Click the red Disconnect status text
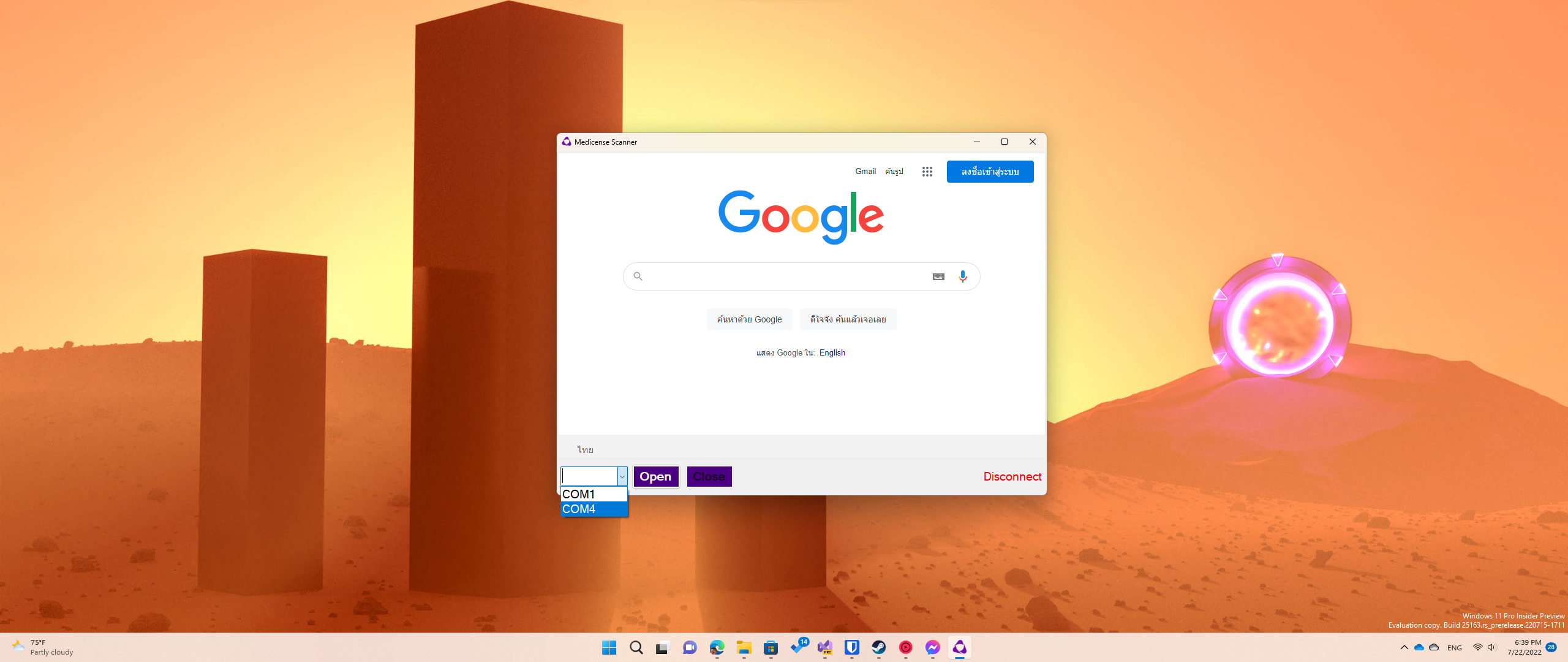1568x662 pixels. point(1012,476)
